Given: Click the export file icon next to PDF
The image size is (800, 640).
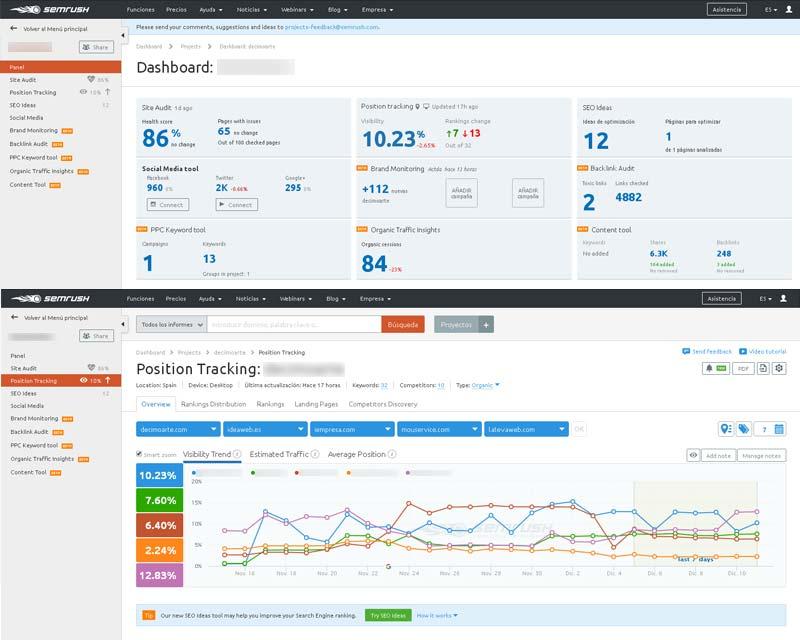Looking at the screenshot, I should tap(763, 368).
